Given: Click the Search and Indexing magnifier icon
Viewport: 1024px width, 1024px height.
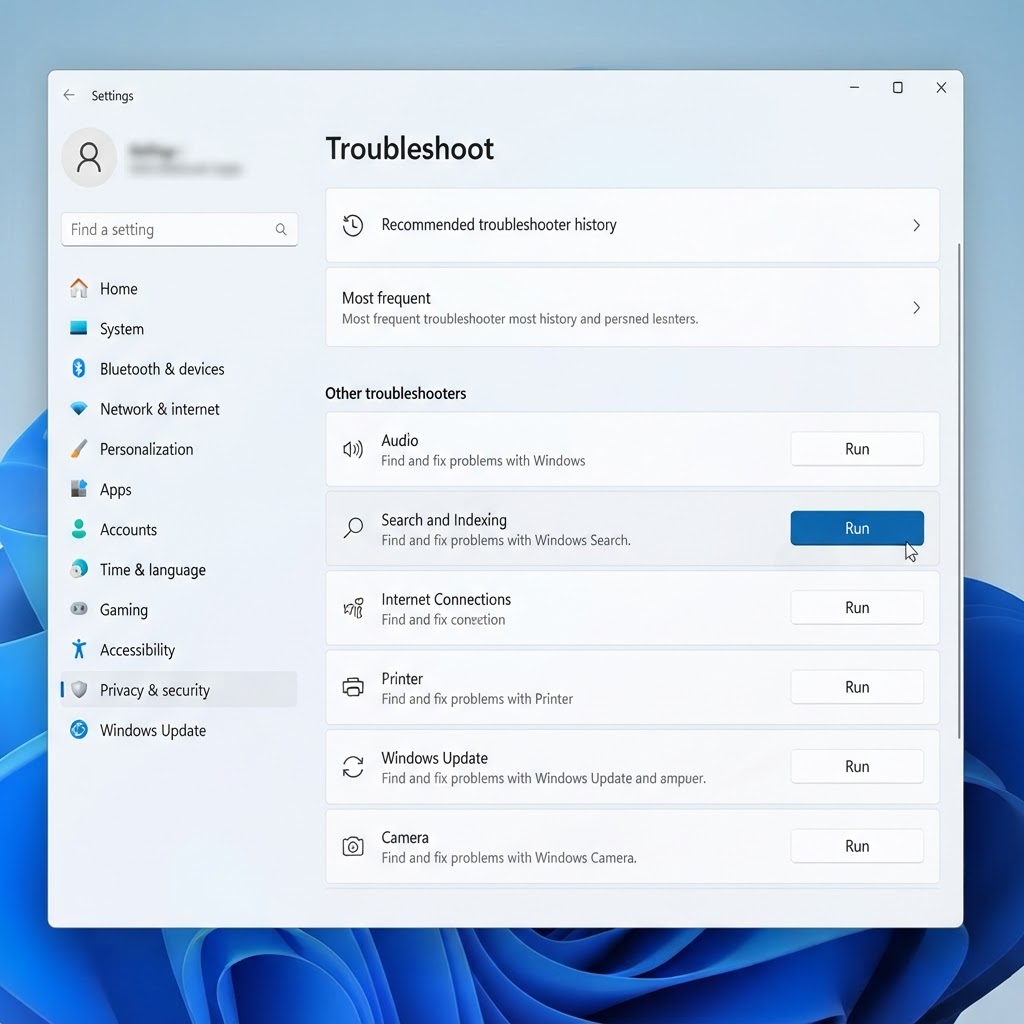Looking at the screenshot, I should pyautogui.click(x=353, y=528).
